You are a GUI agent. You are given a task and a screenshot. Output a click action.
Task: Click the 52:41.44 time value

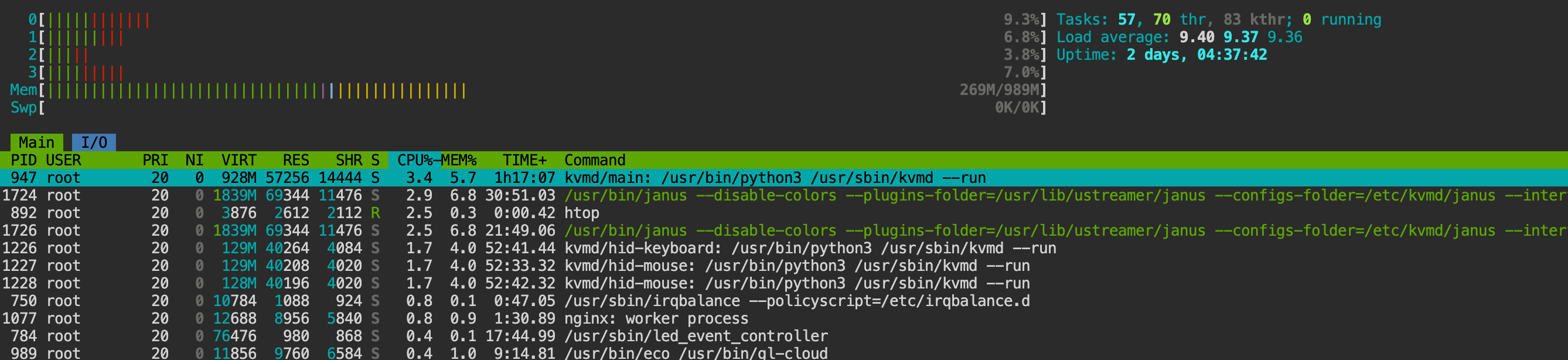point(520,249)
